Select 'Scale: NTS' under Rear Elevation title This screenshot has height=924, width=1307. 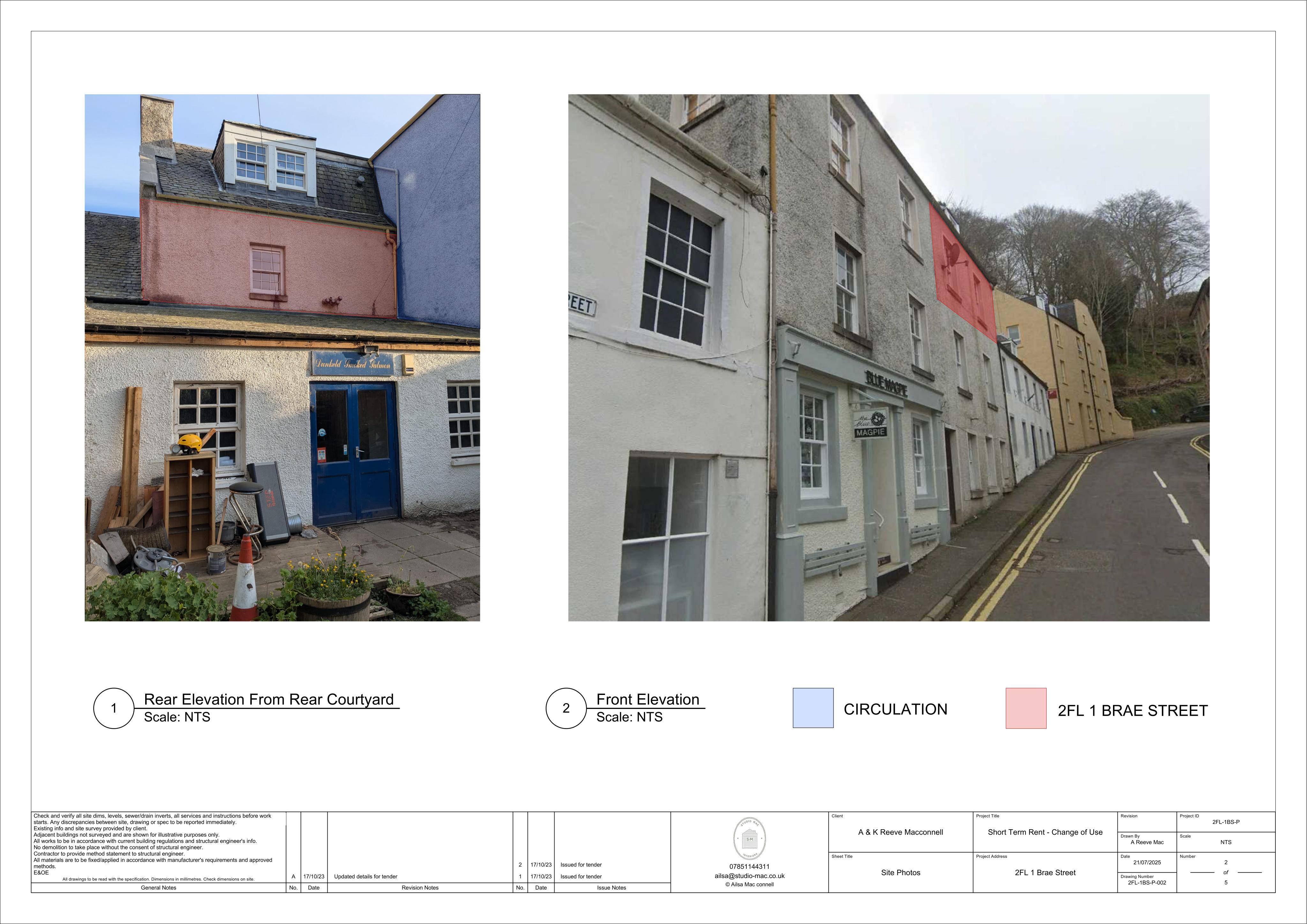(177, 717)
